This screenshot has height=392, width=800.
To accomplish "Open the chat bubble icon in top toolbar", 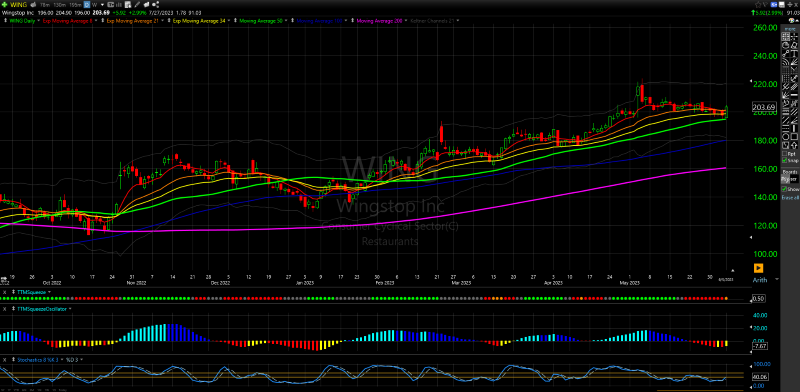I will [146, 5].
